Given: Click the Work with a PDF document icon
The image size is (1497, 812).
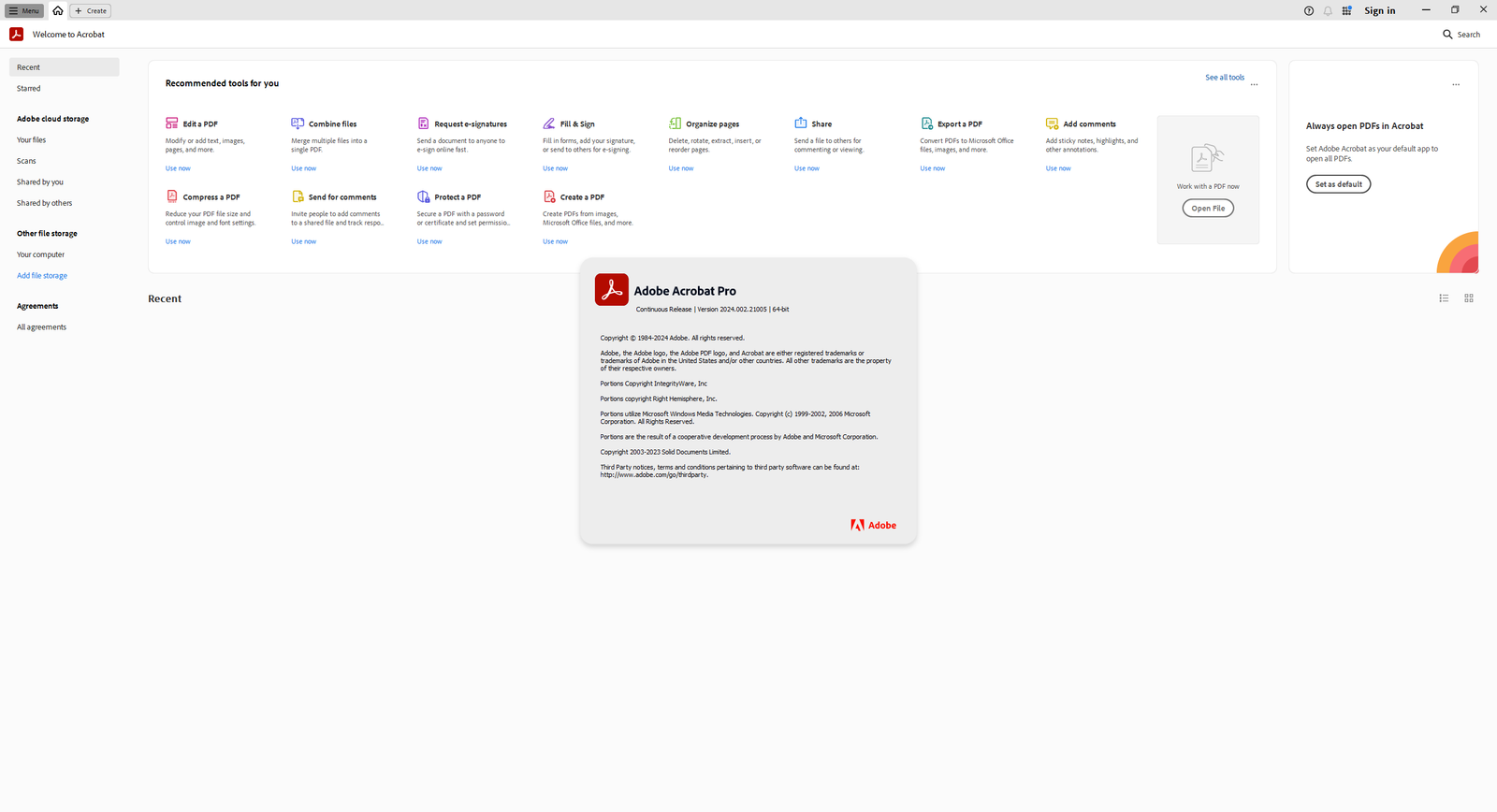Looking at the screenshot, I should pyautogui.click(x=1208, y=158).
